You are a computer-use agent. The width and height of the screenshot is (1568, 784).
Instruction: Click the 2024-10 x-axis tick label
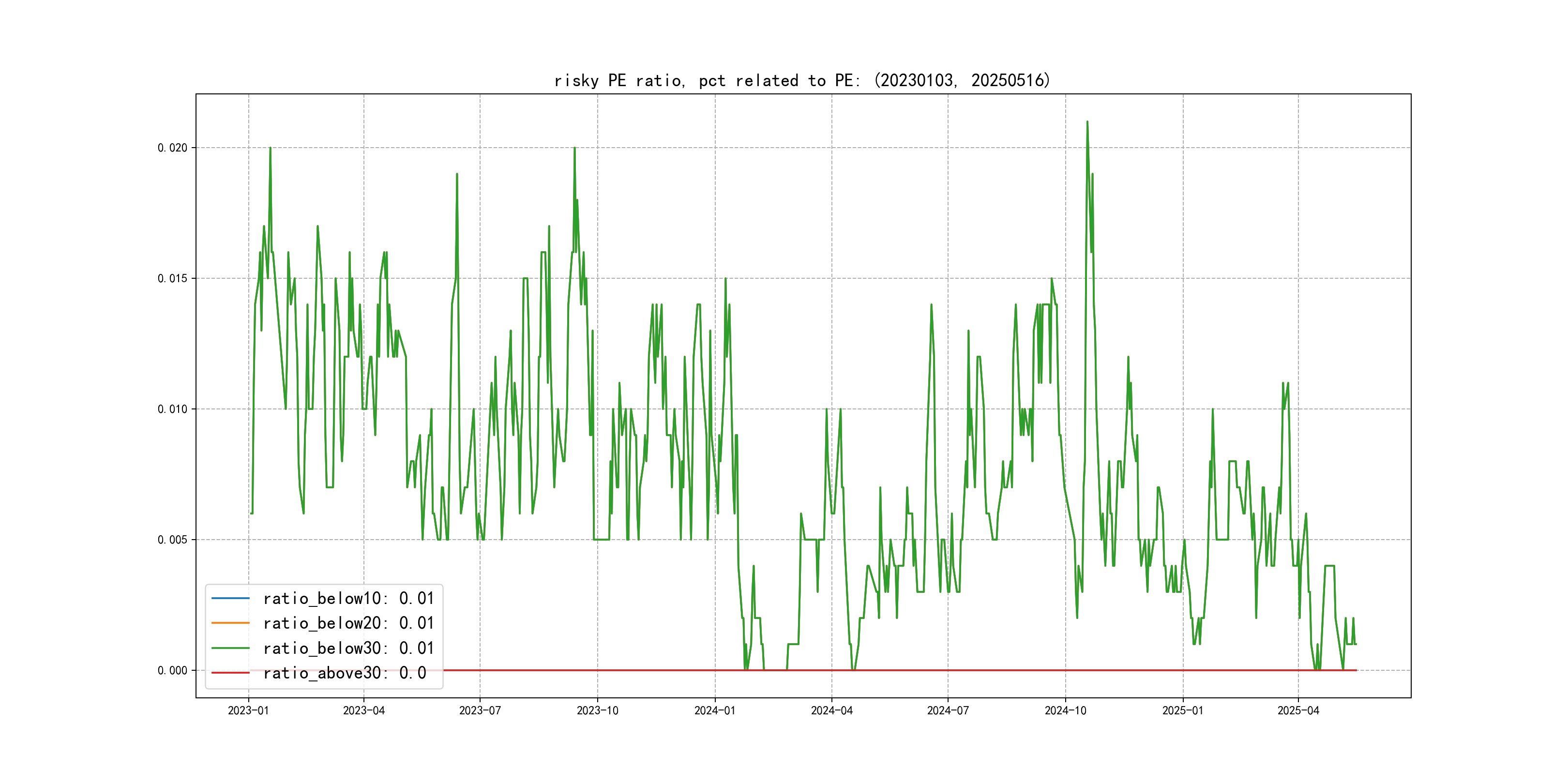pyautogui.click(x=1065, y=711)
